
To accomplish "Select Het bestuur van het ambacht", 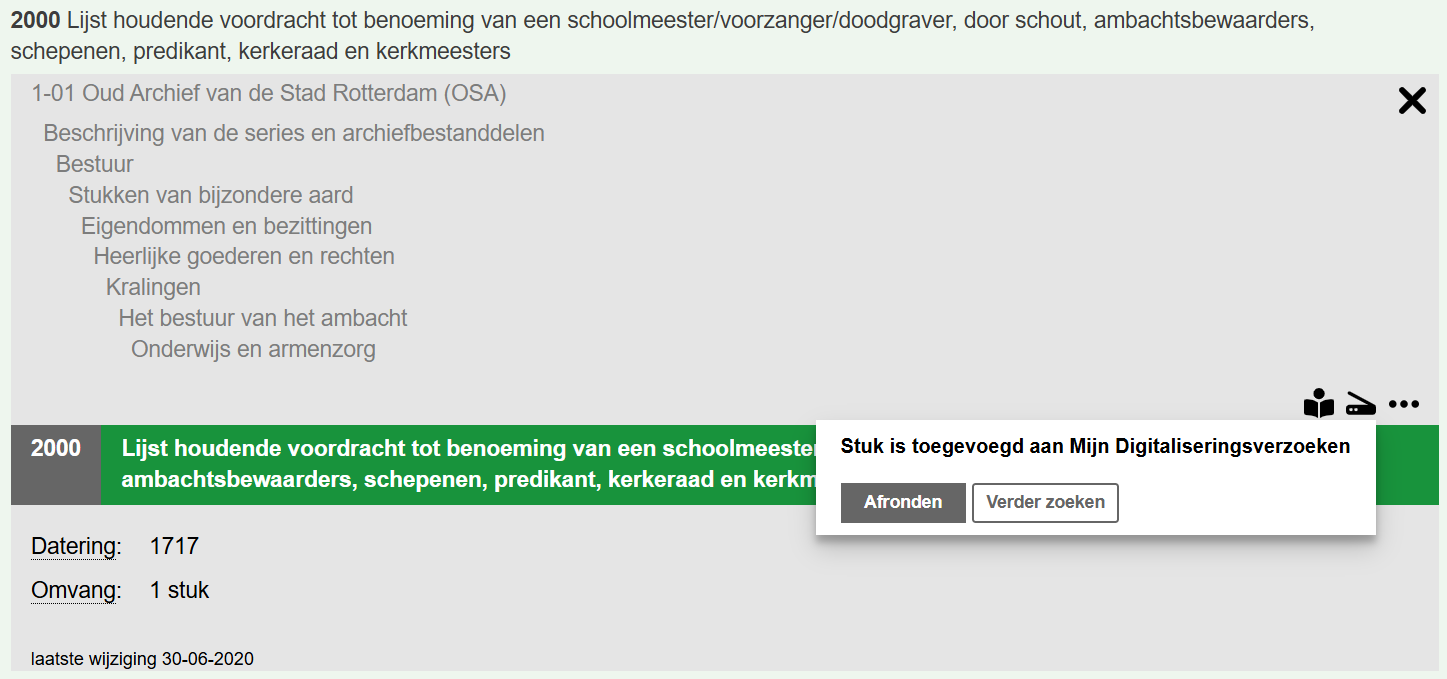I will click(263, 319).
